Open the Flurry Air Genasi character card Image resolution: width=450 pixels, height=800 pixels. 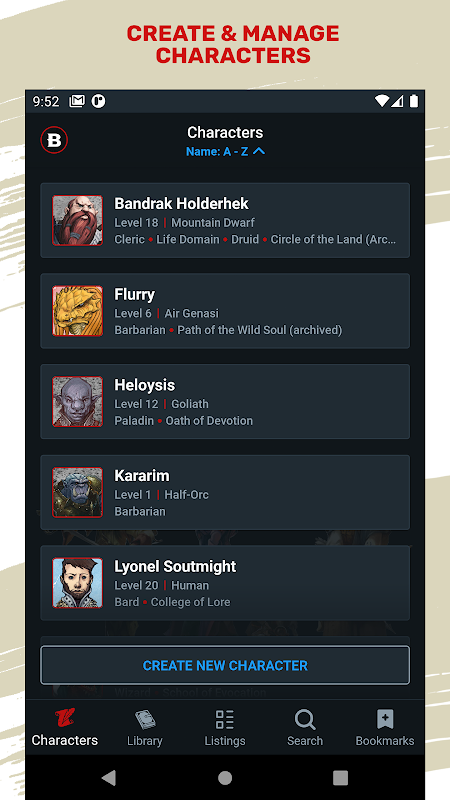(225, 311)
